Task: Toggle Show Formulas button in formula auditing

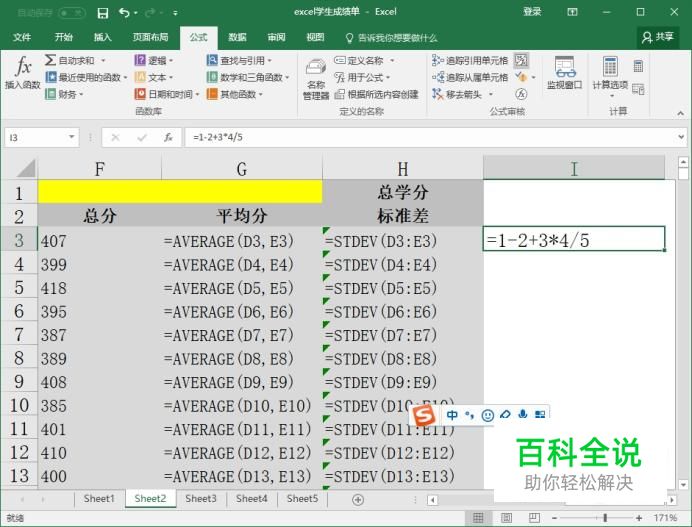Action: click(x=521, y=60)
